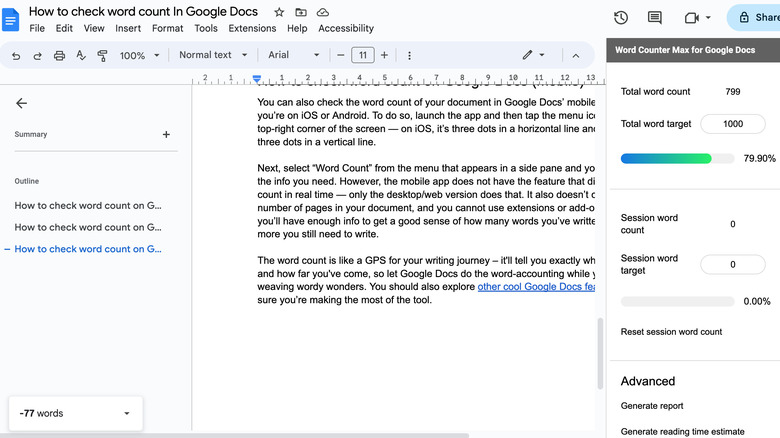Screen dimensions: 780x438
Task: Star the document with the star icon
Action: pos(279,12)
